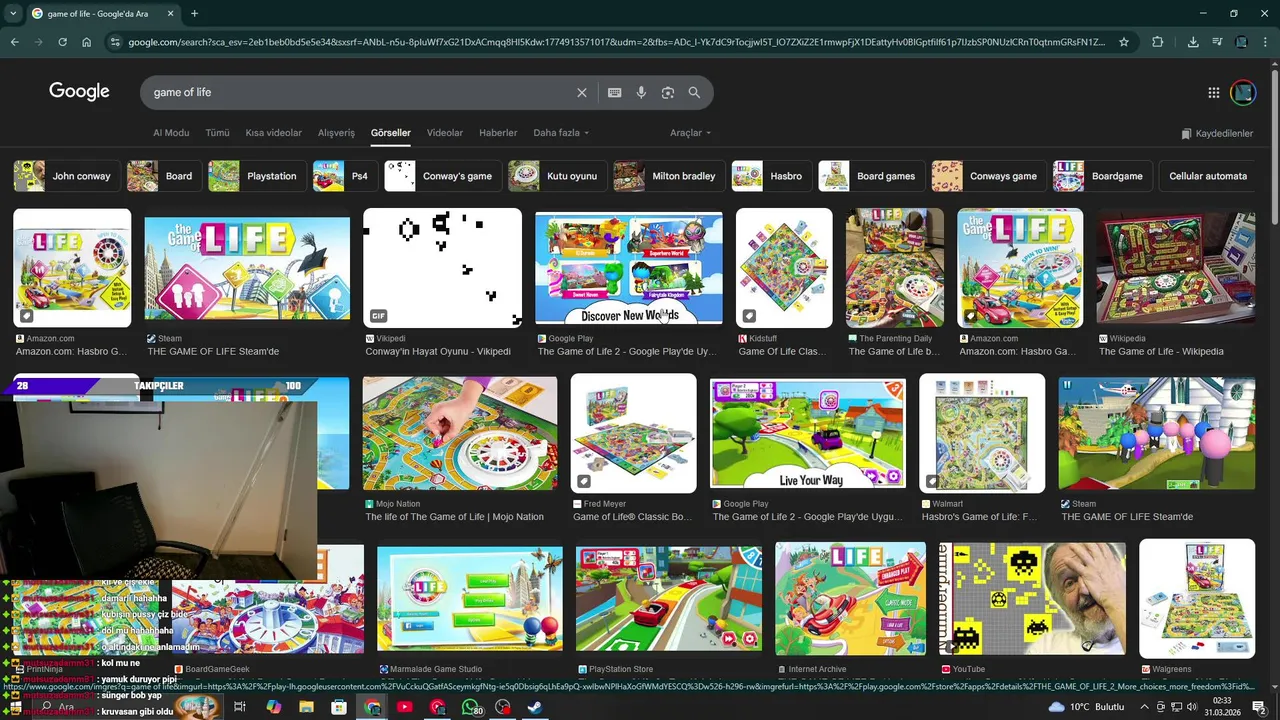Open the media controls icon in Chrome toolbar
The image size is (1280, 720).
point(1217,42)
